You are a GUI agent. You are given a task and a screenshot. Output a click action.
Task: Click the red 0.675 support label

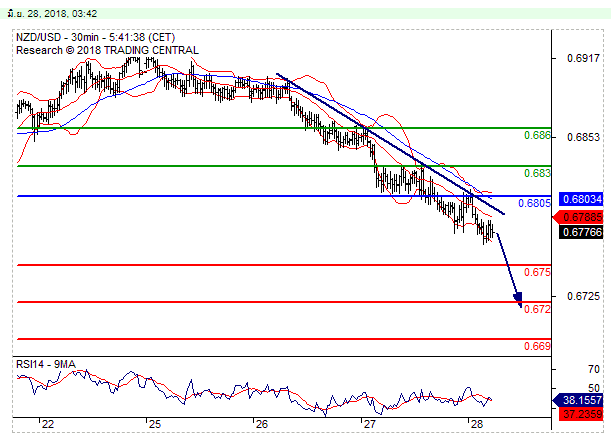[537, 272]
